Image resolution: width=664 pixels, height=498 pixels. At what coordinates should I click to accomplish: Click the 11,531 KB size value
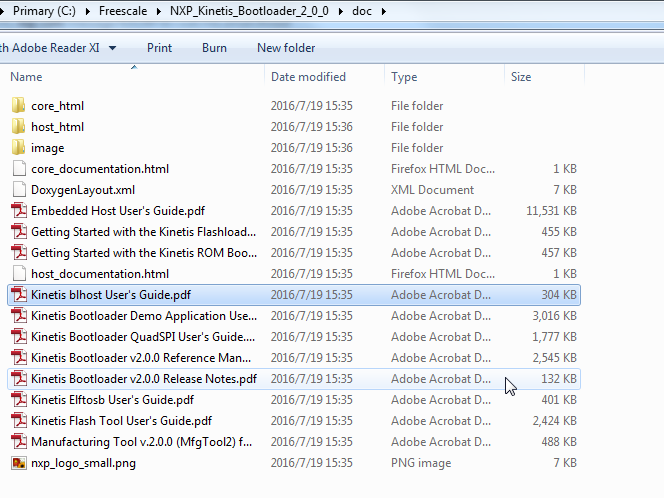551,211
